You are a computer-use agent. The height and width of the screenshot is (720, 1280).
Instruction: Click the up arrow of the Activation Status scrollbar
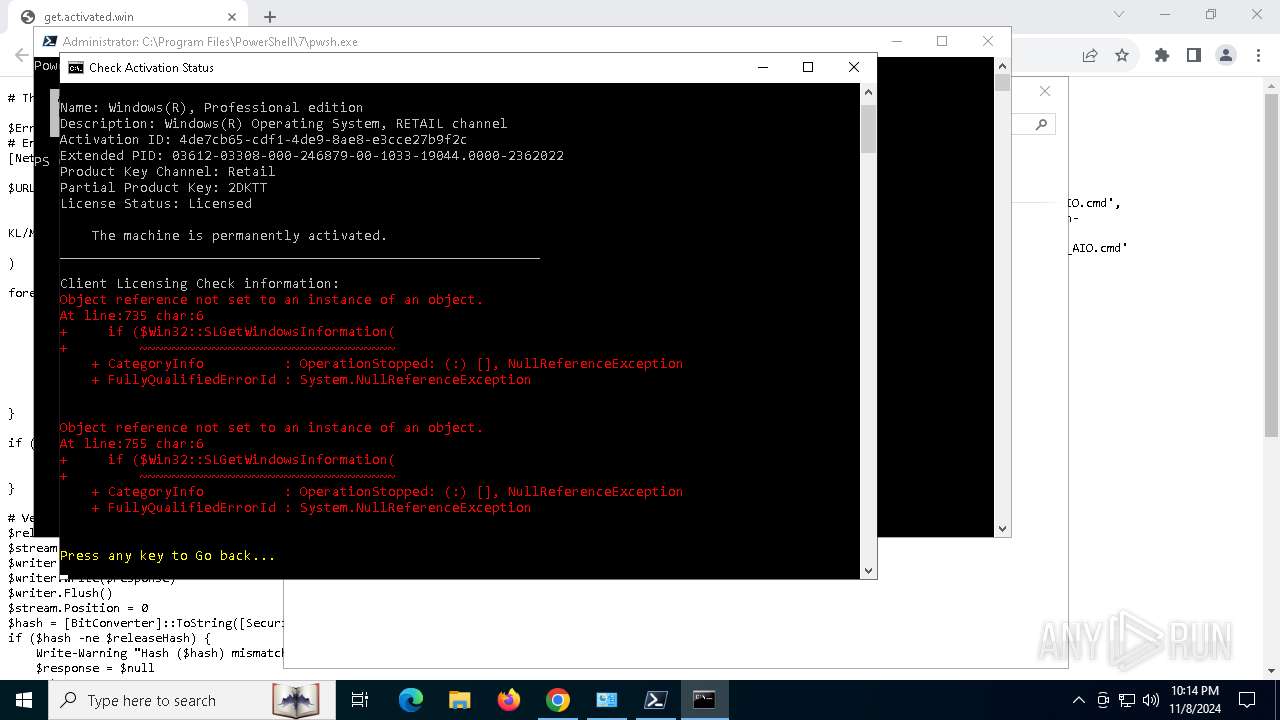coord(868,91)
